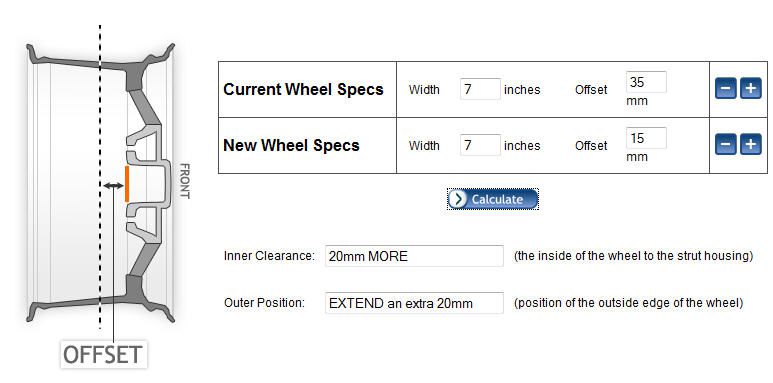The width and height of the screenshot is (773, 383).
Task: Click the OFFSET label below the wheel
Action: pyautogui.click(x=104, y=354)
